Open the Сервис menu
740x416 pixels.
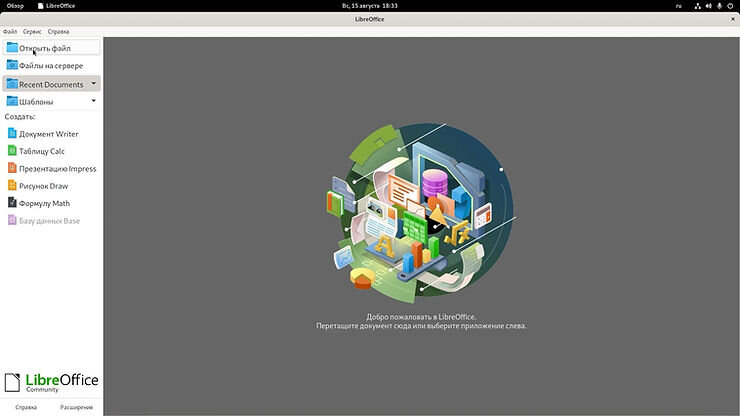(x=32, y=32)
